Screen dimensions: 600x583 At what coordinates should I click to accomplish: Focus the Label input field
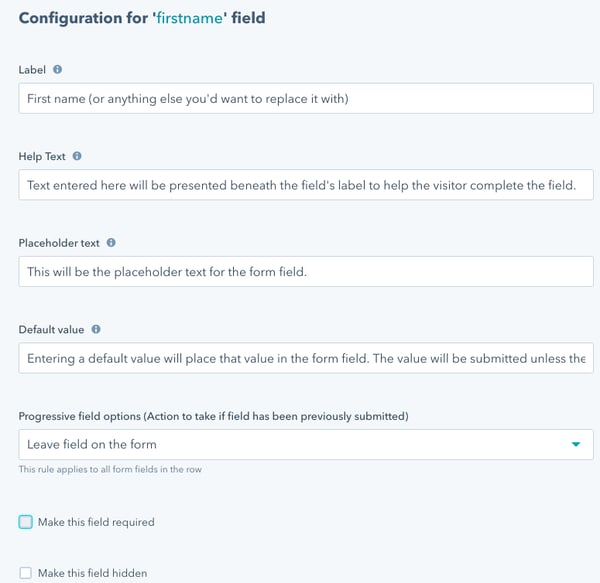(305, 98)
